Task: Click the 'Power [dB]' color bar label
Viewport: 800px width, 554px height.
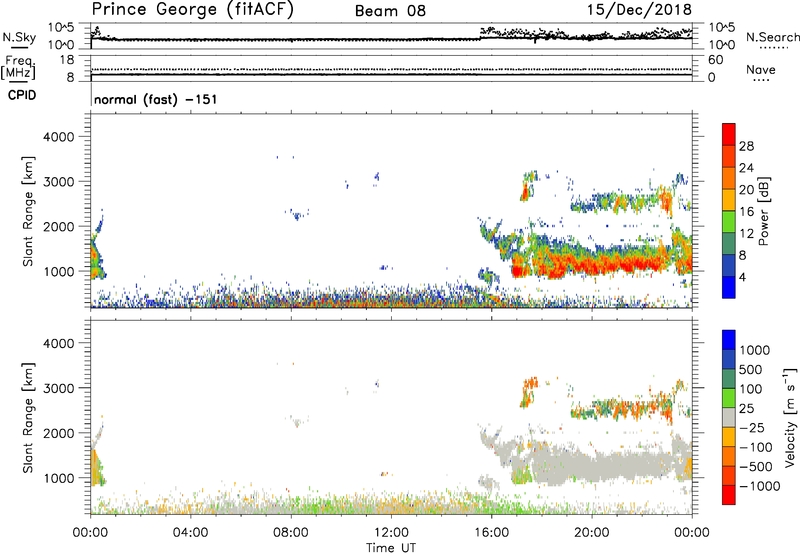Action: coord(763,211)
